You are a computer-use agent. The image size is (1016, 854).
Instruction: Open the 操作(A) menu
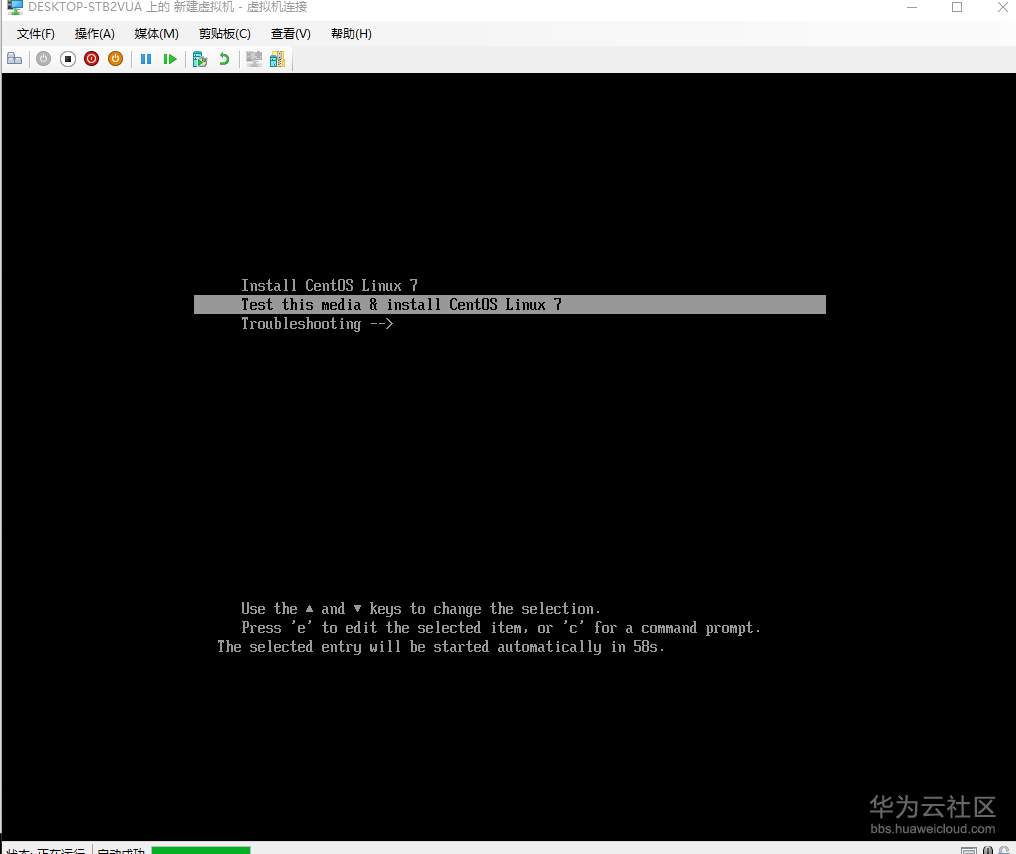pyautogui.click(x=95, y=34)
